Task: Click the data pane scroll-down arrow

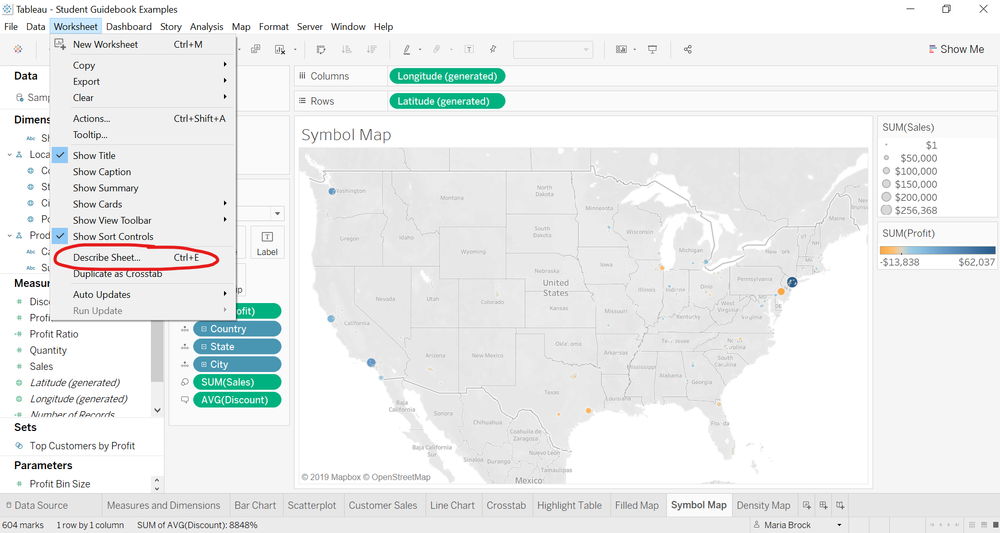Action: (x=158, y=411)
